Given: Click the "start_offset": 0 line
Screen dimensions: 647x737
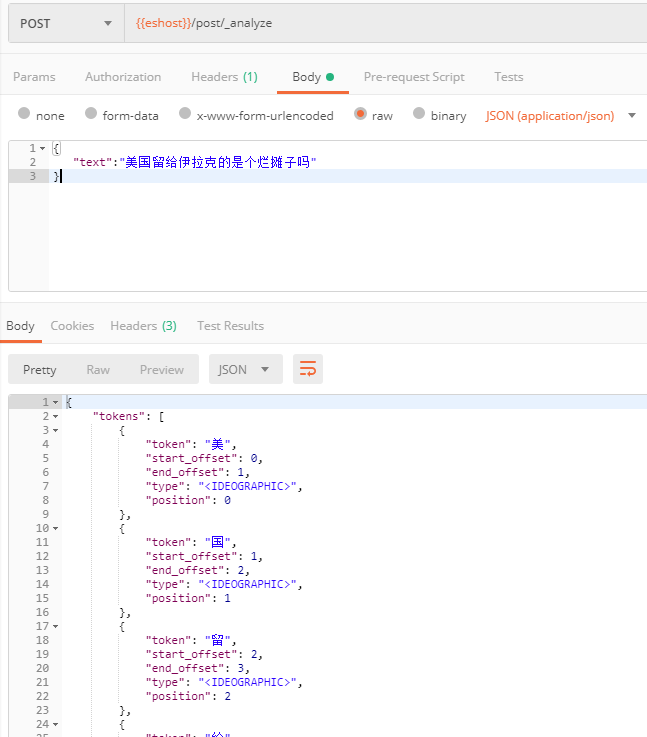Looking at the screenshot, I should [204, 458].
